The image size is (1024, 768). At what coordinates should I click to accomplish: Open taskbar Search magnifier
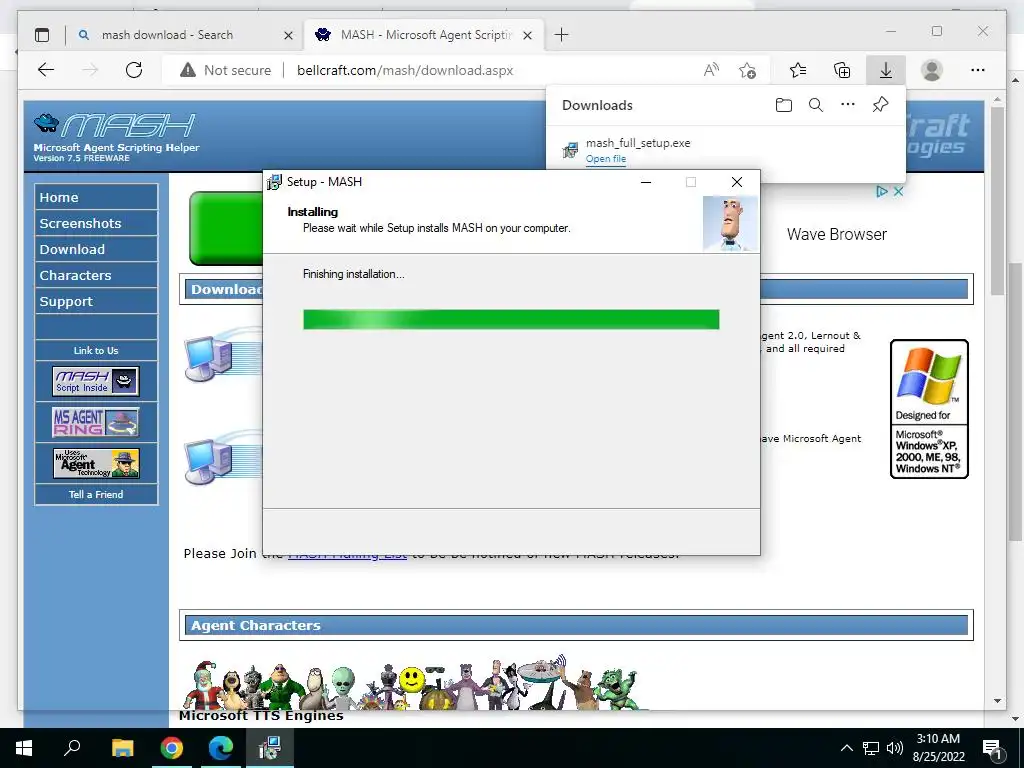[x=72, y=748]
